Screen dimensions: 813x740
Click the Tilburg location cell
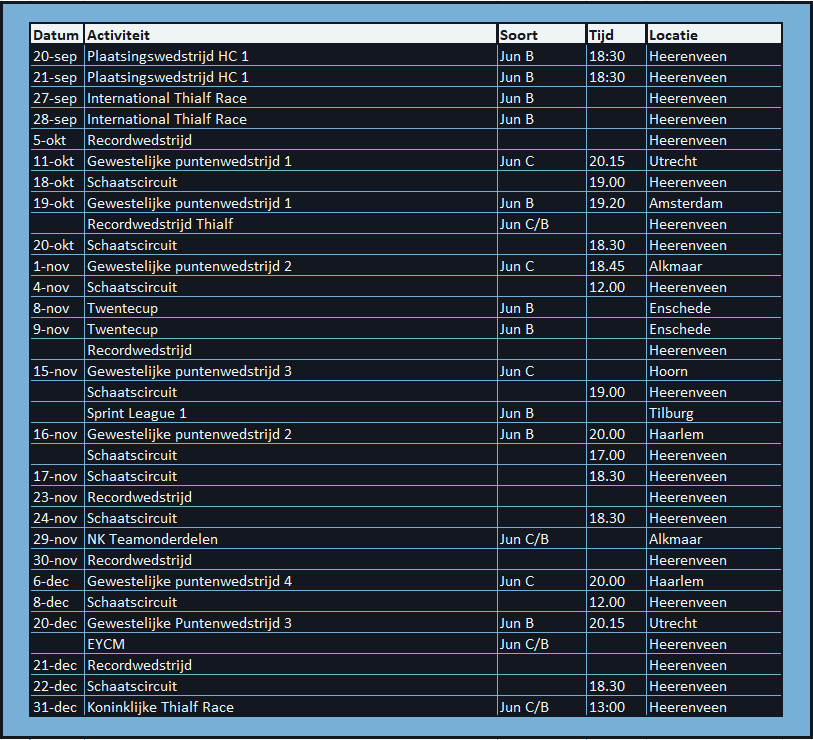(x=671, y=413)
